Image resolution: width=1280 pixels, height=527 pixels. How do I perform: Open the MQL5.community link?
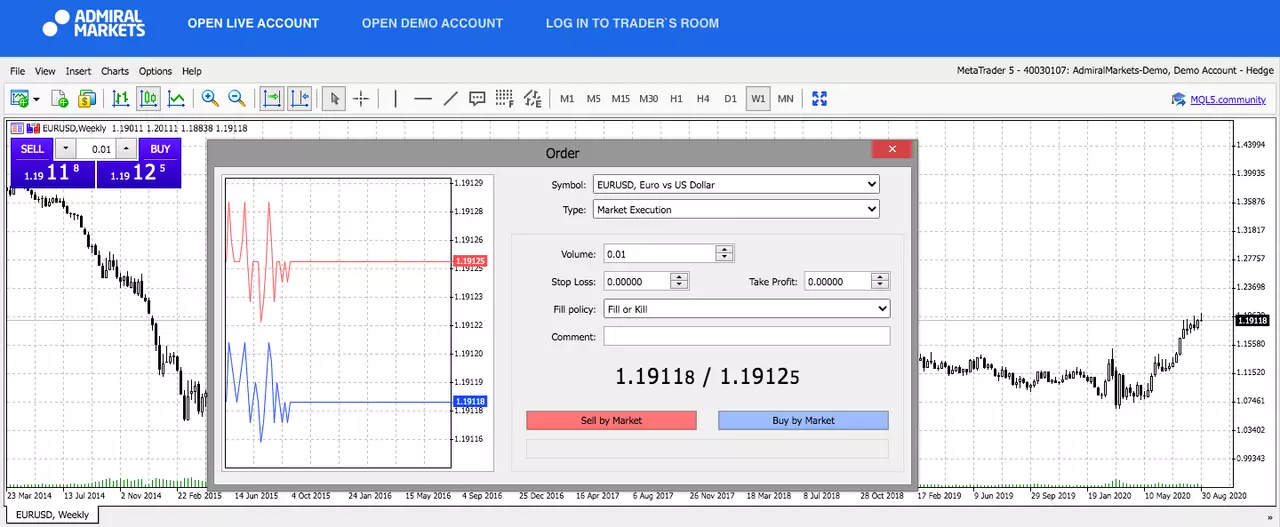(1228, 99)
